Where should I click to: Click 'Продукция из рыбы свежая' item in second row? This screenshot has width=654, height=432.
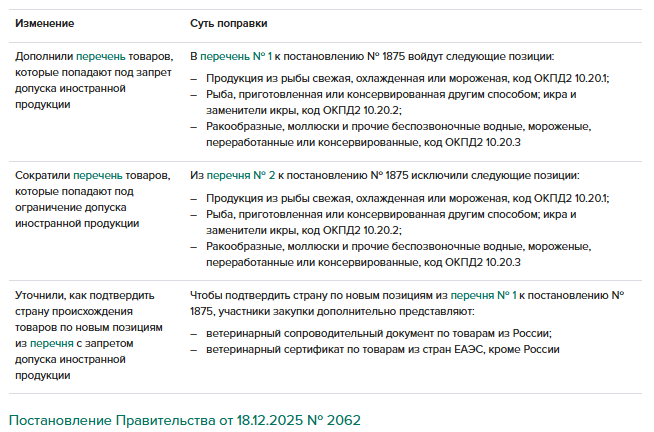coord(407,198)
